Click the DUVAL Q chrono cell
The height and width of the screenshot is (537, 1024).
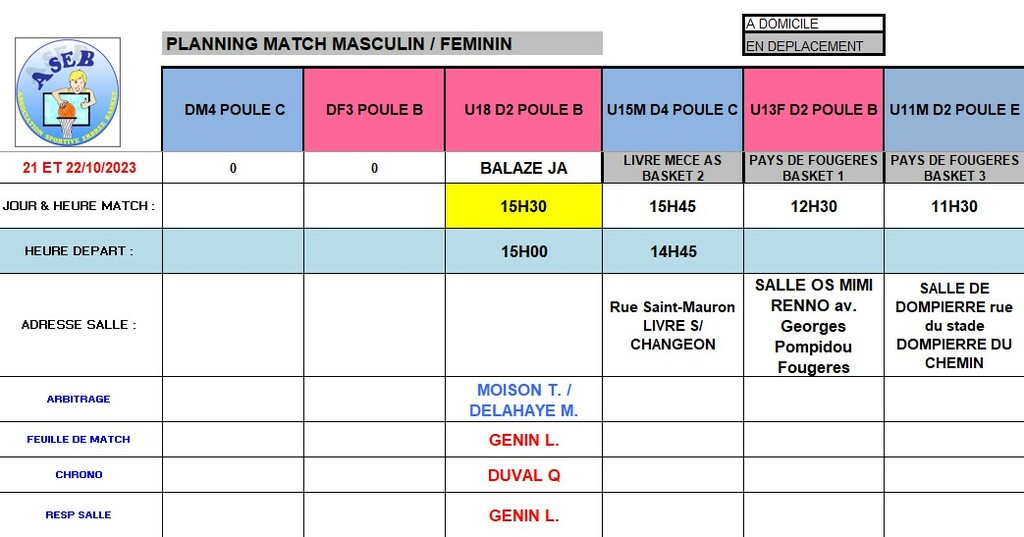(x=523, y=476)
